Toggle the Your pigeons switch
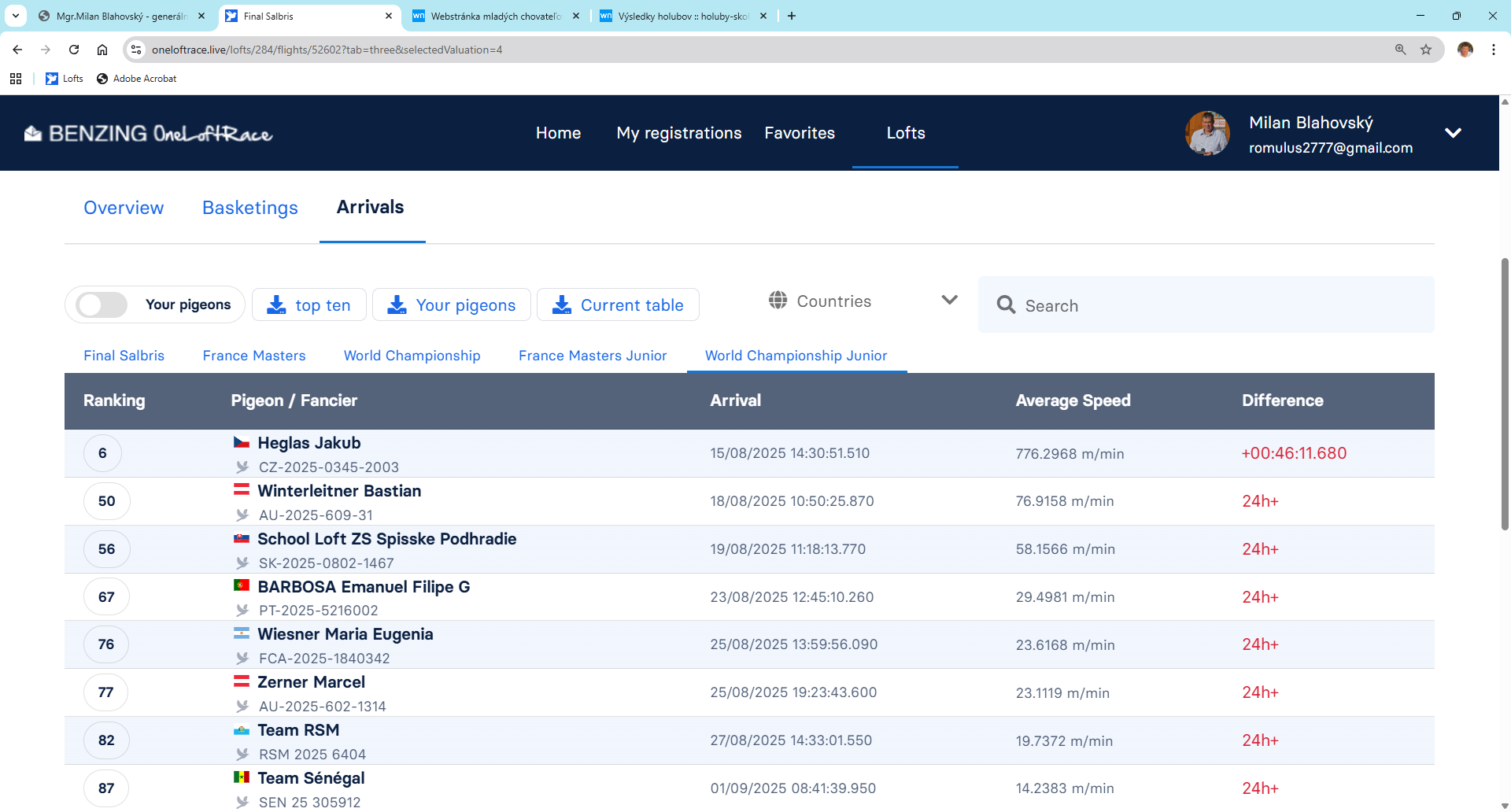This screenshot has width=1511, height=812. point(102,305)
